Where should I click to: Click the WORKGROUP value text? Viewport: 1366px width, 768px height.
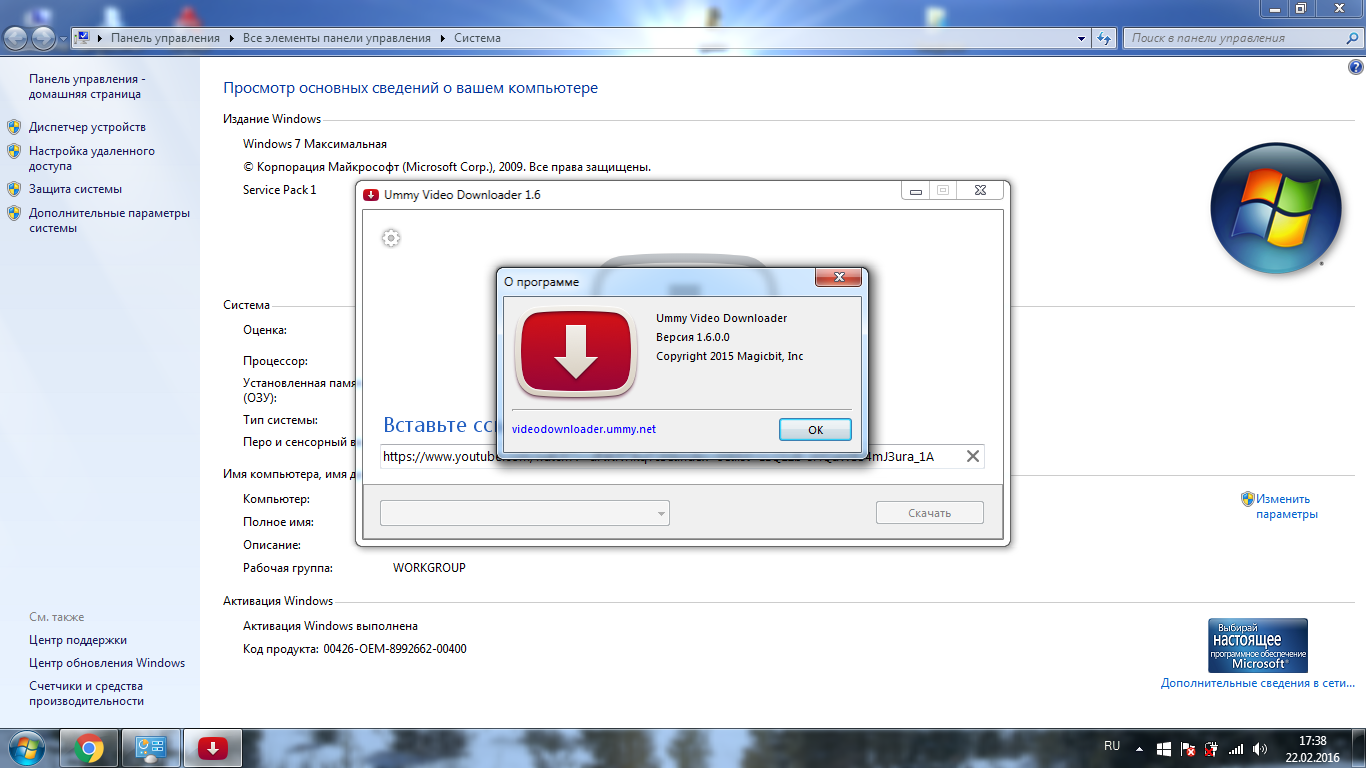pos(429,568)
